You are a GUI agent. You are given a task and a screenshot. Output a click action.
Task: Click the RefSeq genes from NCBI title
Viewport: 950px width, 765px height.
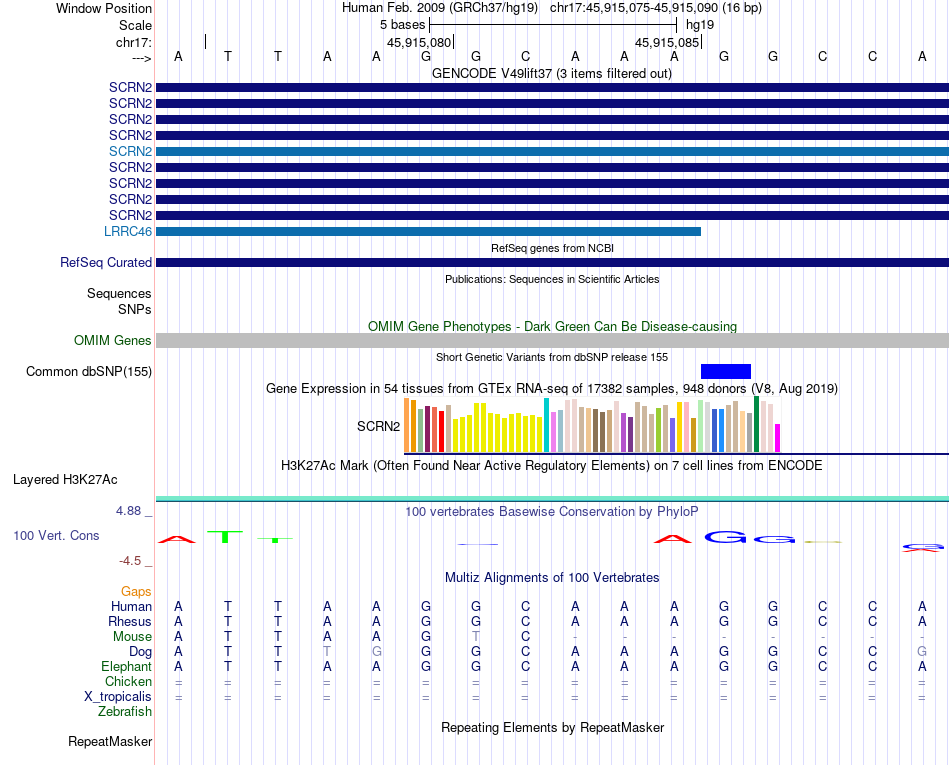tap(553, 248)
